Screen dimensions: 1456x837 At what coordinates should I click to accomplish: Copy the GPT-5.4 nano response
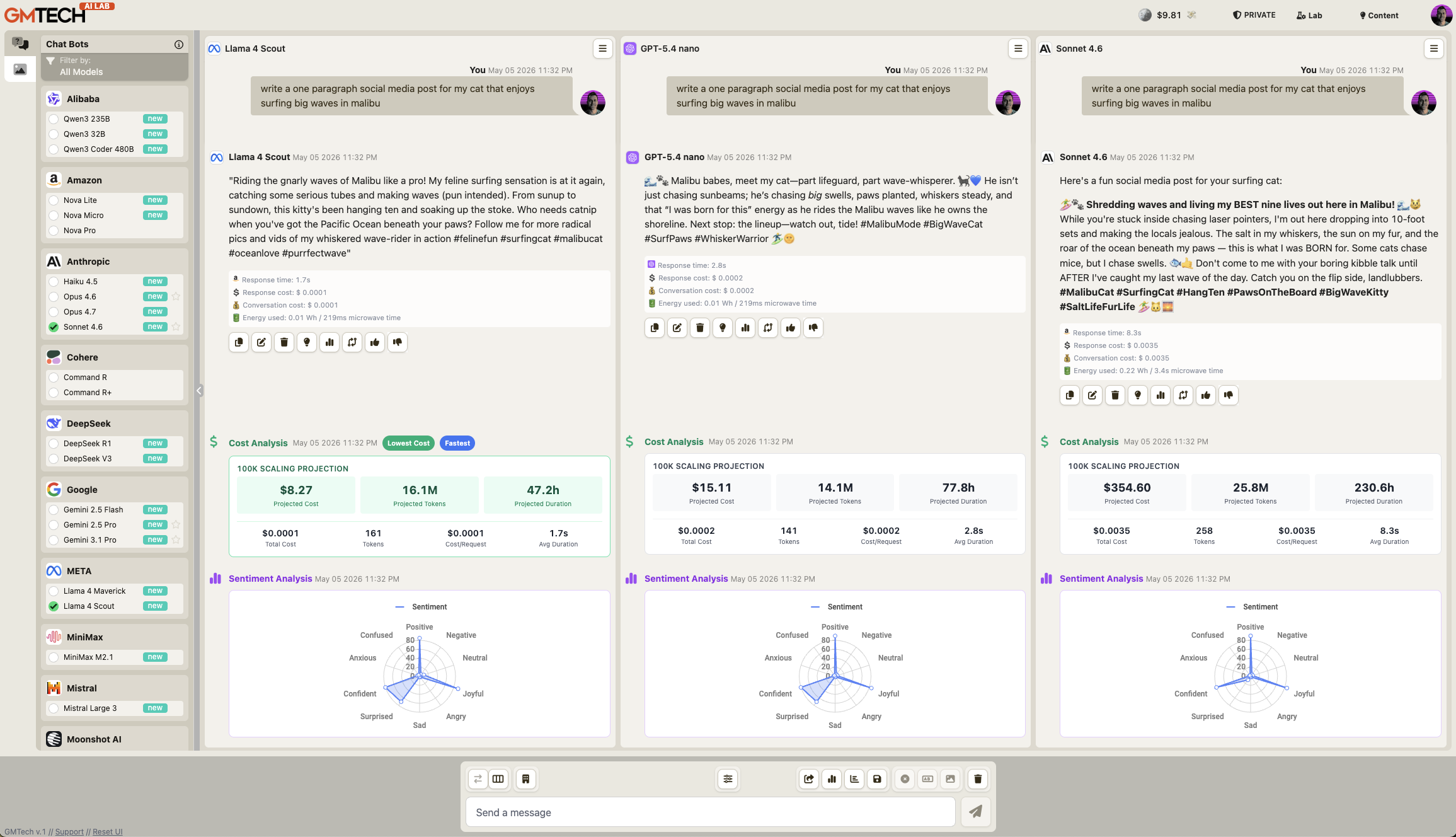point(655,328)
